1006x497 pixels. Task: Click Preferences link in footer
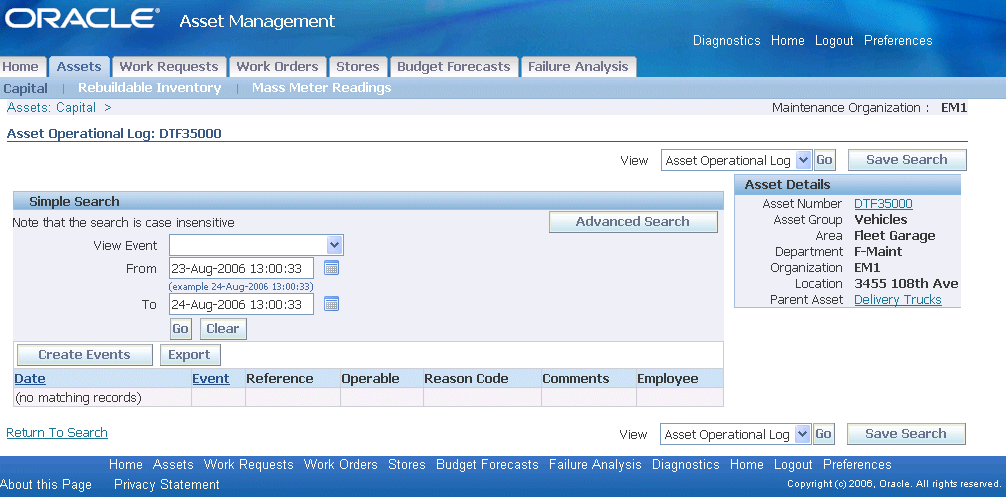pos(857,465)
